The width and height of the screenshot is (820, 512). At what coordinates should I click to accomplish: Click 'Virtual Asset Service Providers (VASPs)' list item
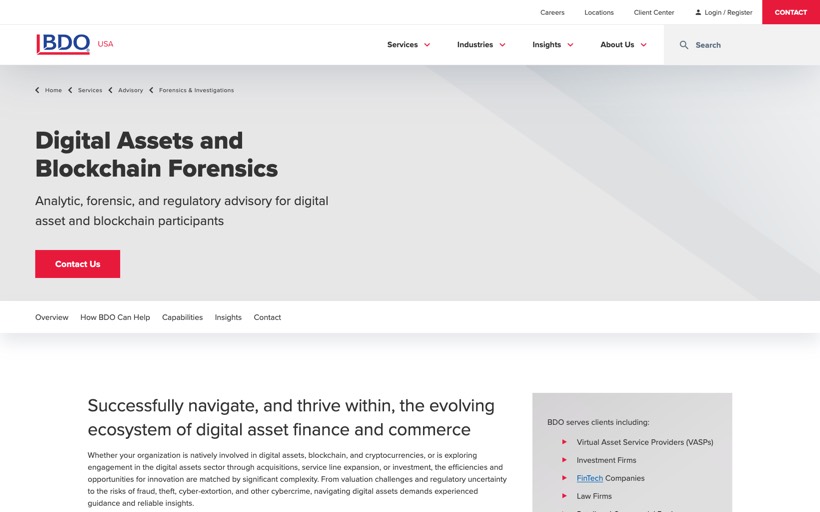point(645,442)
